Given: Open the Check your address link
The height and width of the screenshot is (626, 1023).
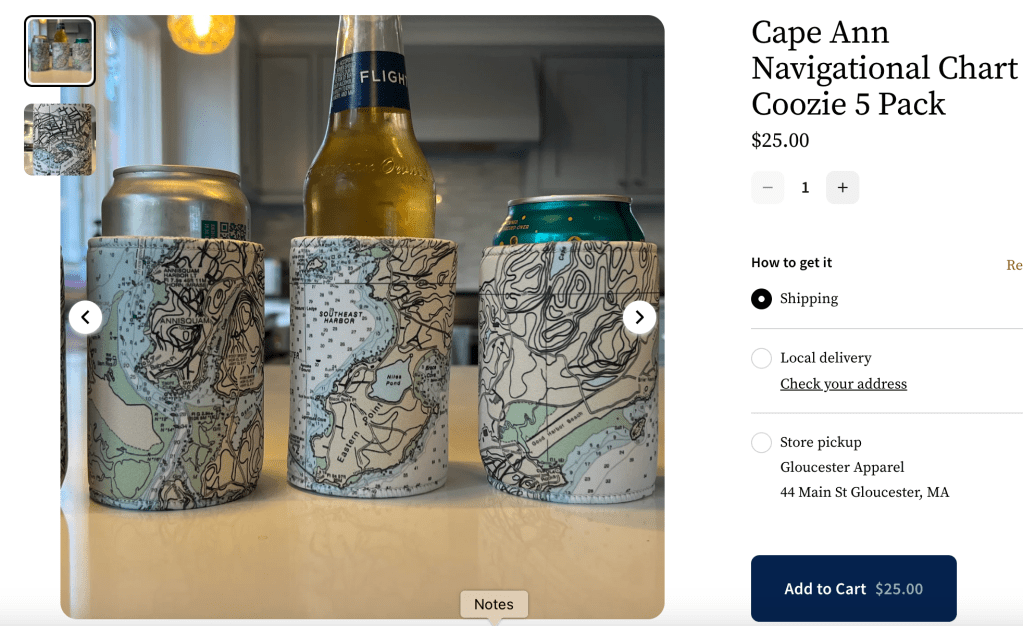Looking at the screenshot, I should point(843,384).
